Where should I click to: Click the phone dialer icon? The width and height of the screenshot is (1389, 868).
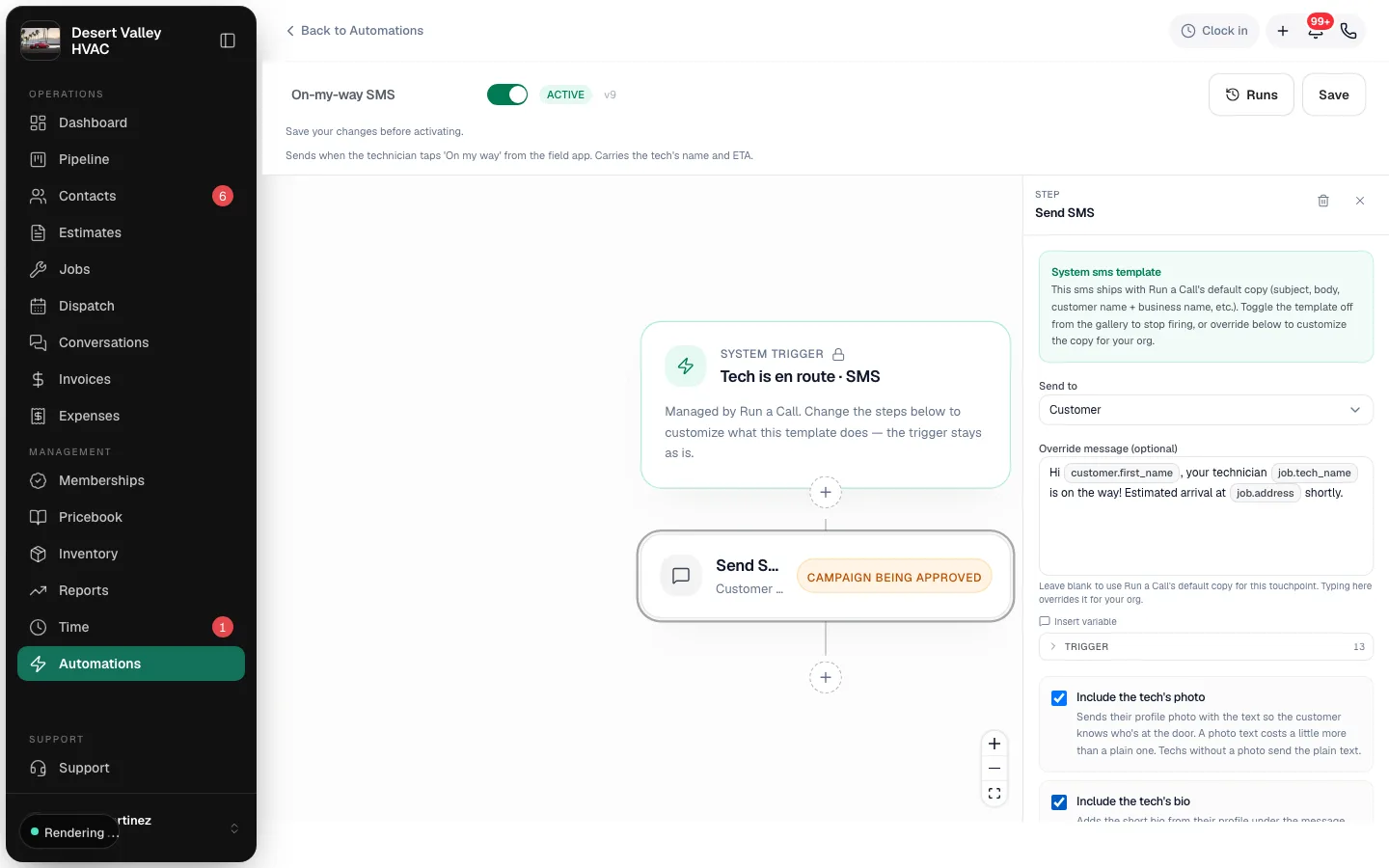click(x=1348, y=31)
